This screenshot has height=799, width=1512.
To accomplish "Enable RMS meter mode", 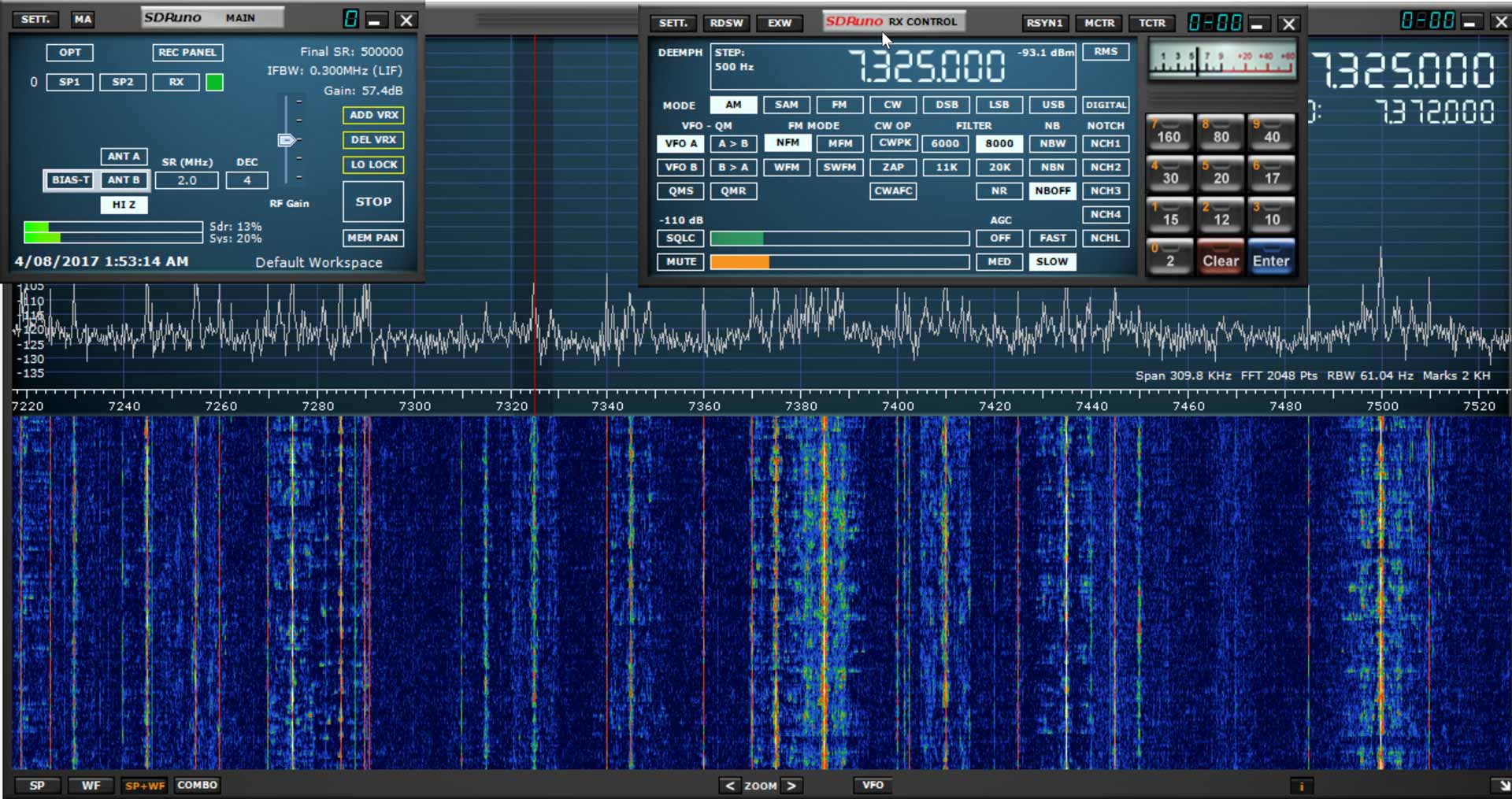I will point(1106,51).
